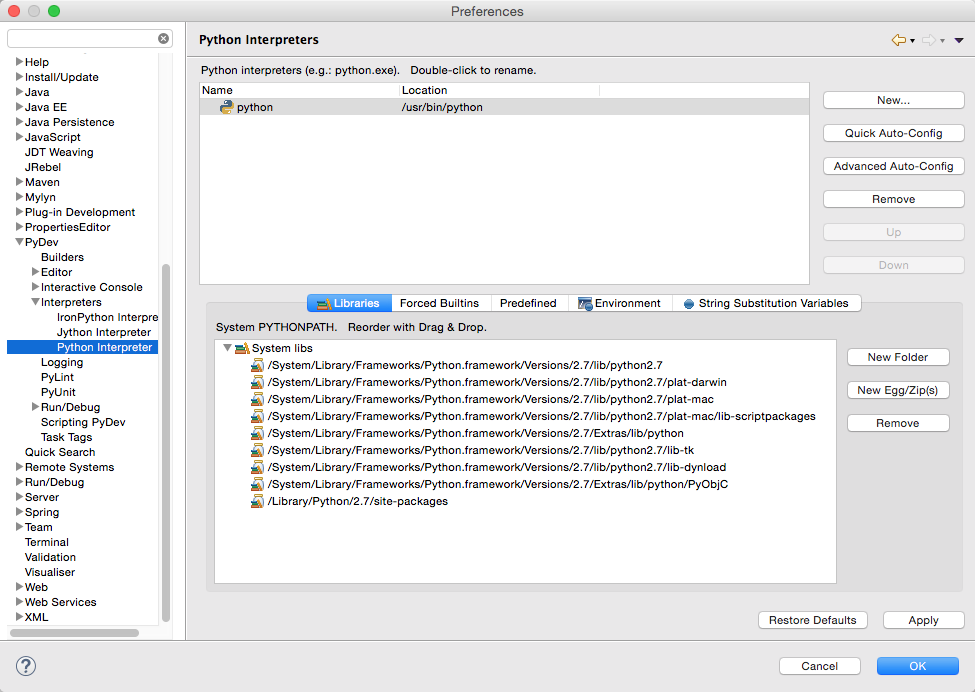Switch to the Forced Builtins tab
Image resolution: width=975 pixels, height=692 pixels.
tap(440, 303)
